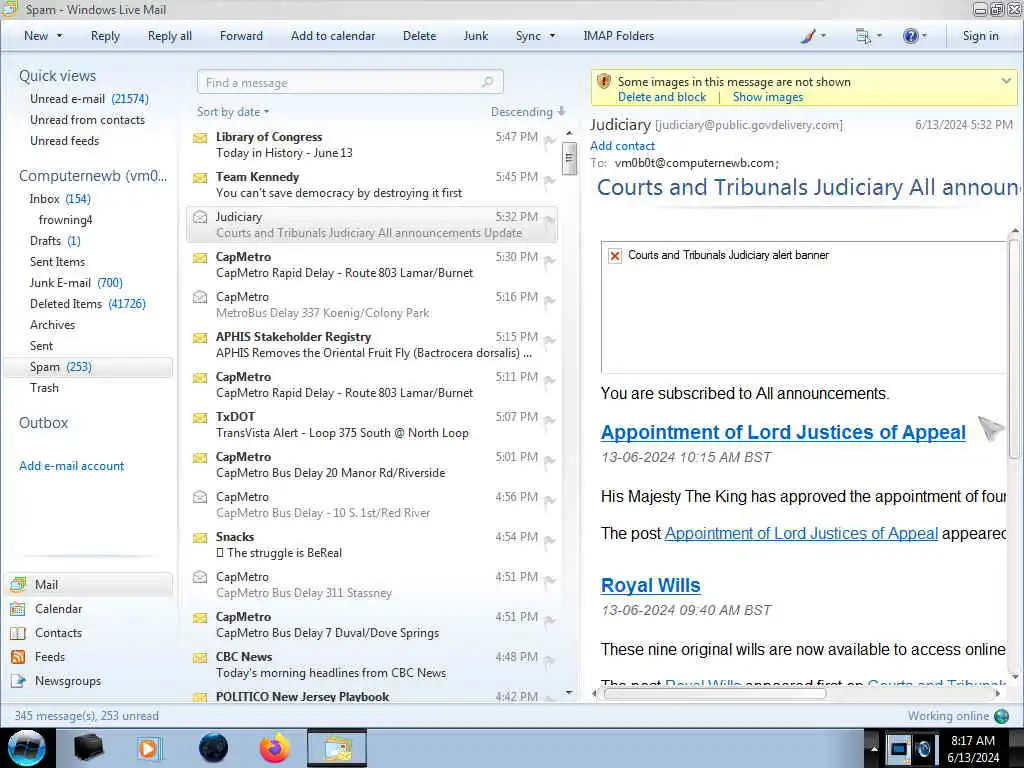Click Add to calendar in toolbar

333,36
